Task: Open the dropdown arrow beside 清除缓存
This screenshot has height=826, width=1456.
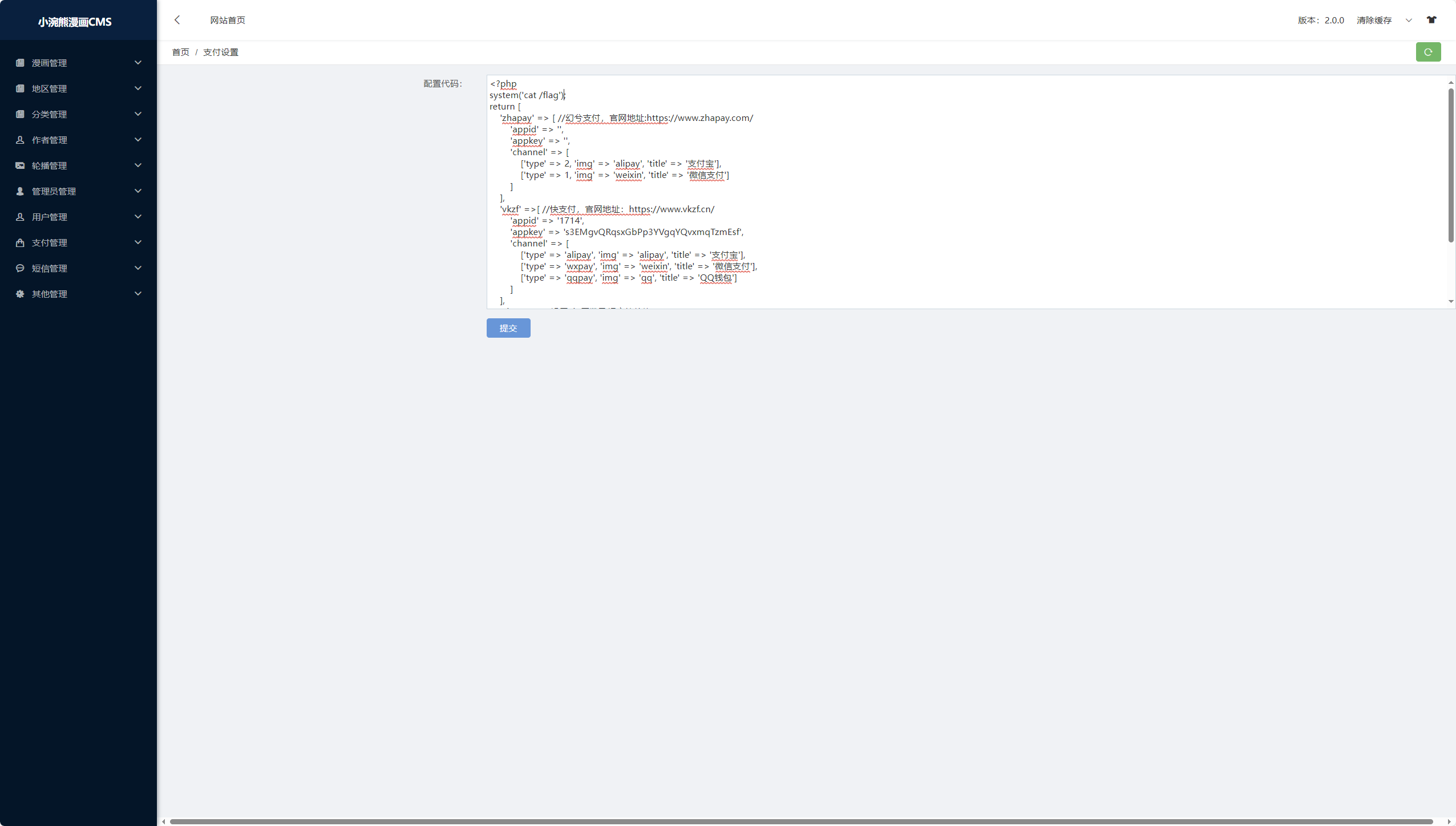Action: coord(1409,21)
